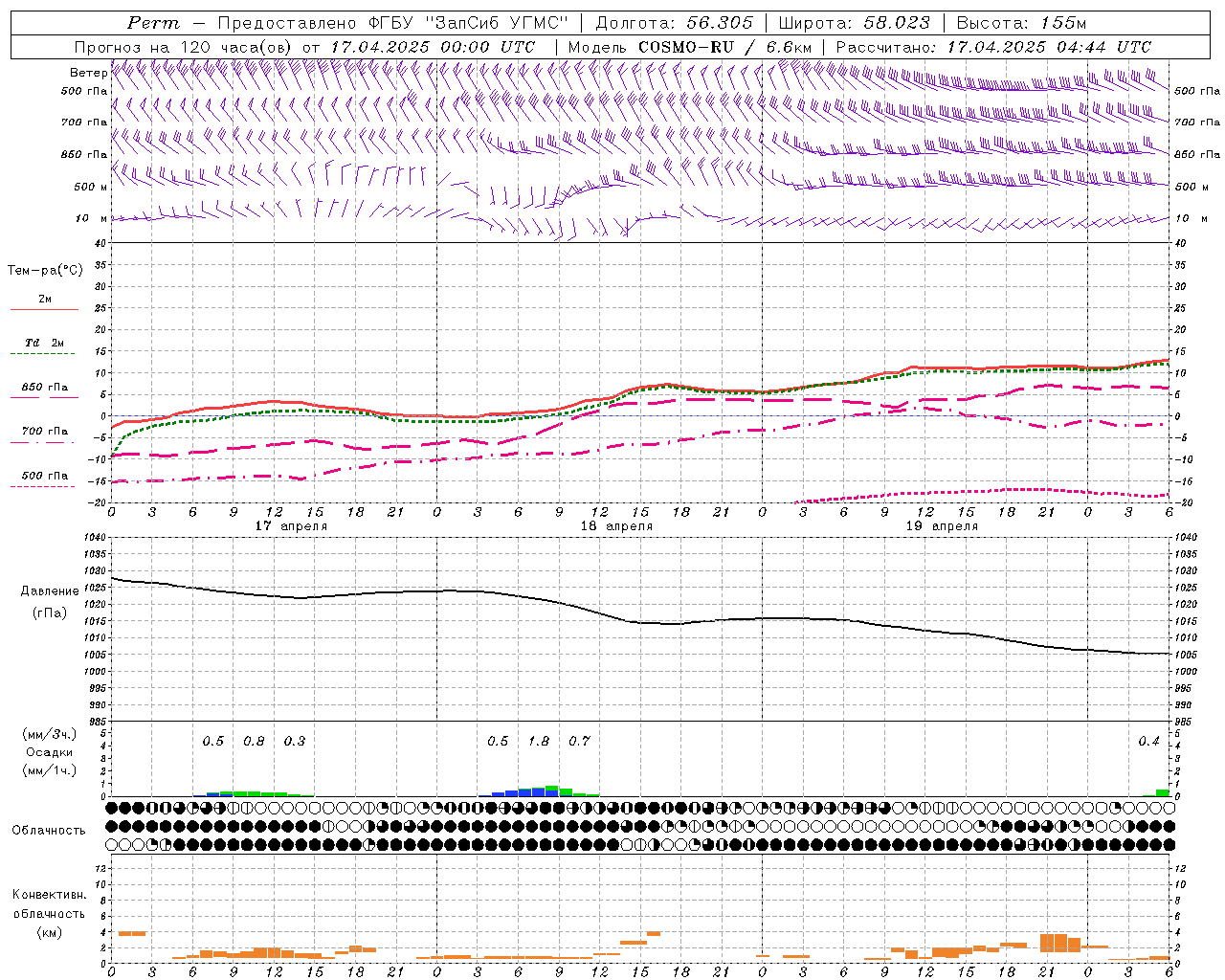The width and height of the screenshot is (1225, 980).
Task: Click the 19 апреля date label
Action: point(942,526)
